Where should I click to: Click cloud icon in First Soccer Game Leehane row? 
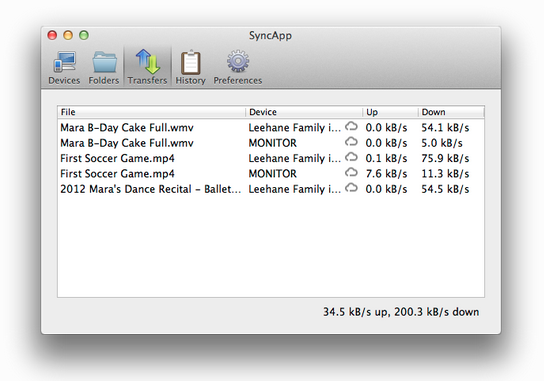coord(351,157)
